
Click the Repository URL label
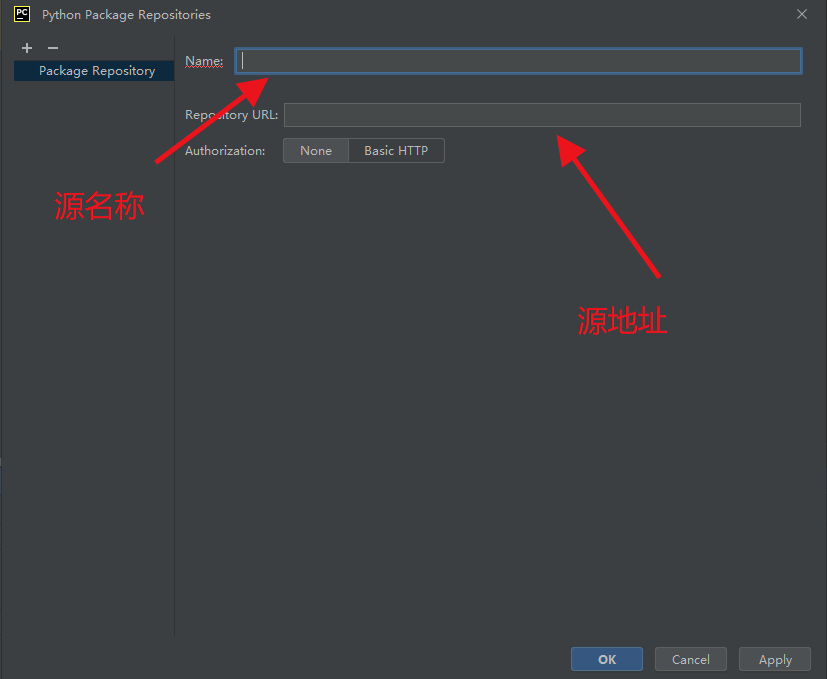[231, 115]
